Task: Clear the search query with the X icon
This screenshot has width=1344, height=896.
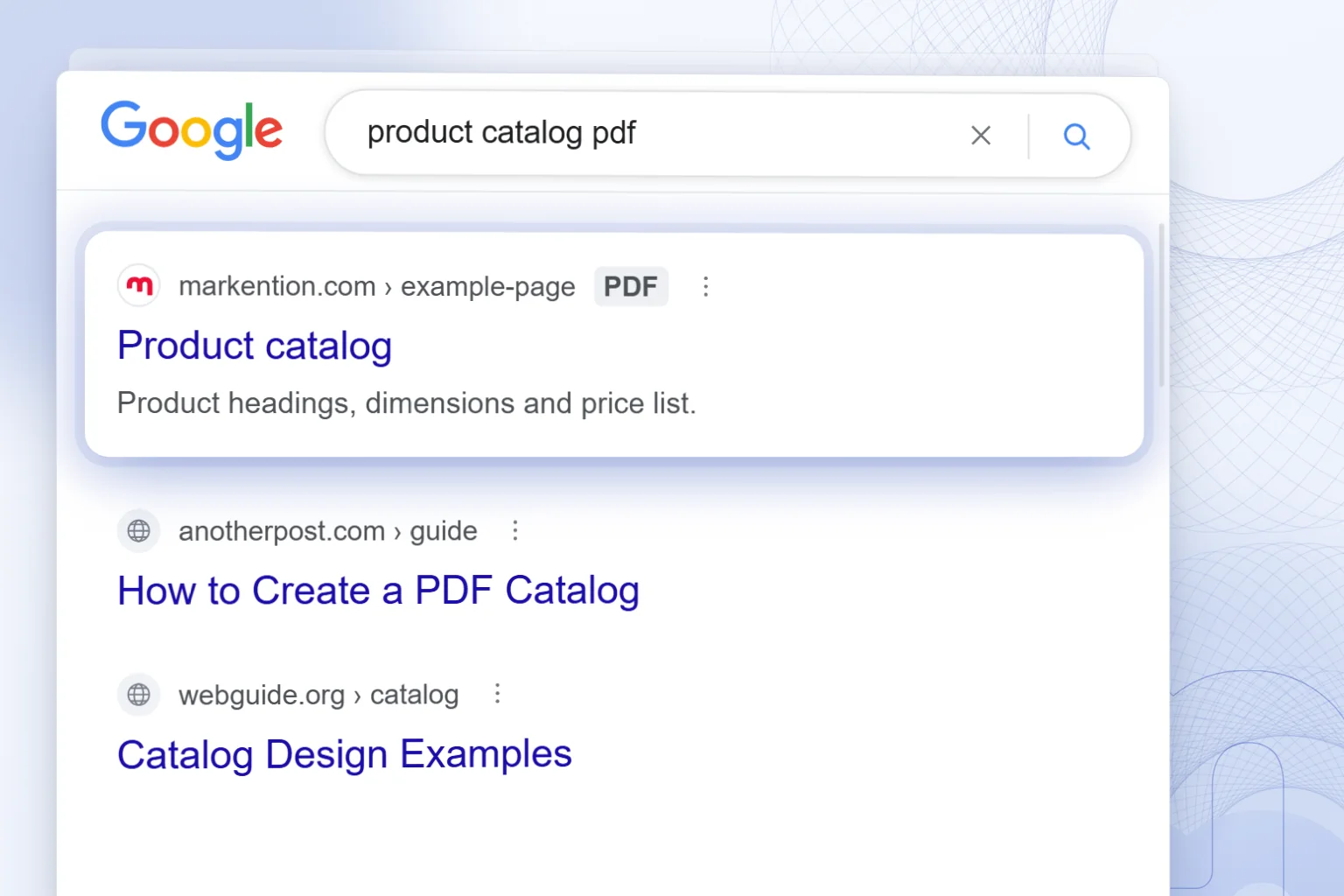Action: [981, 136]
